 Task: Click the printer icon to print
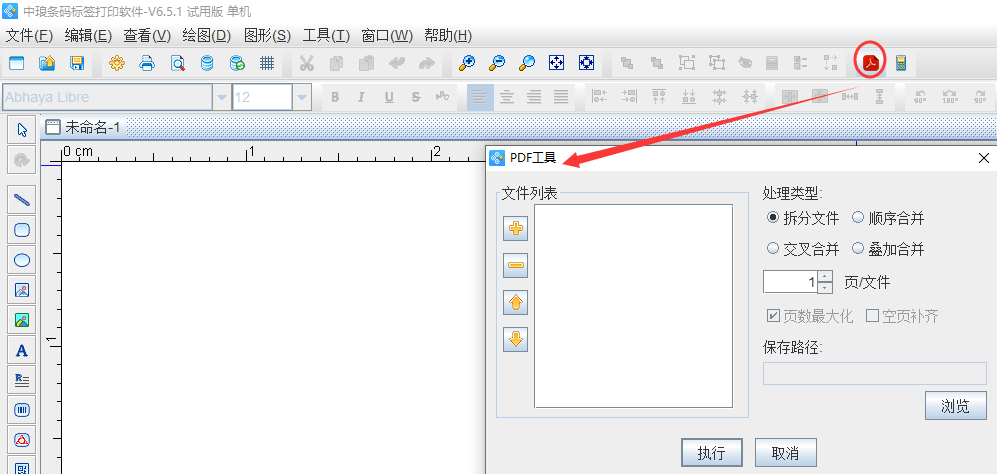point(147,63)
